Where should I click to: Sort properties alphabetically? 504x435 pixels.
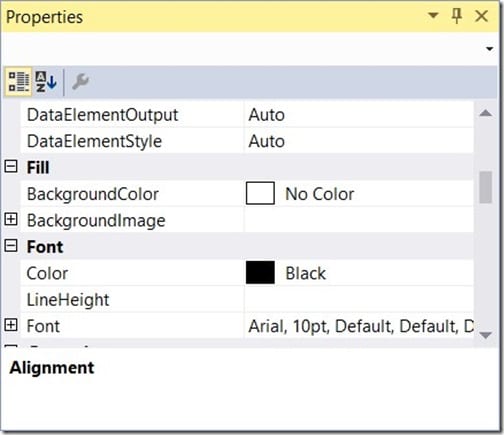coord(46,82)
